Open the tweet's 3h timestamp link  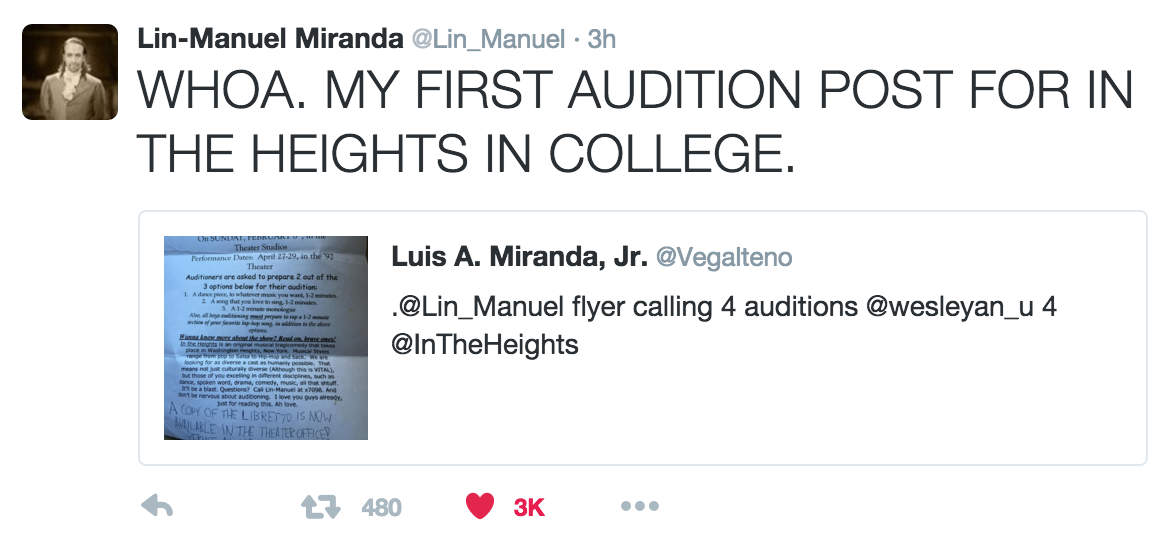pos(601,39)
